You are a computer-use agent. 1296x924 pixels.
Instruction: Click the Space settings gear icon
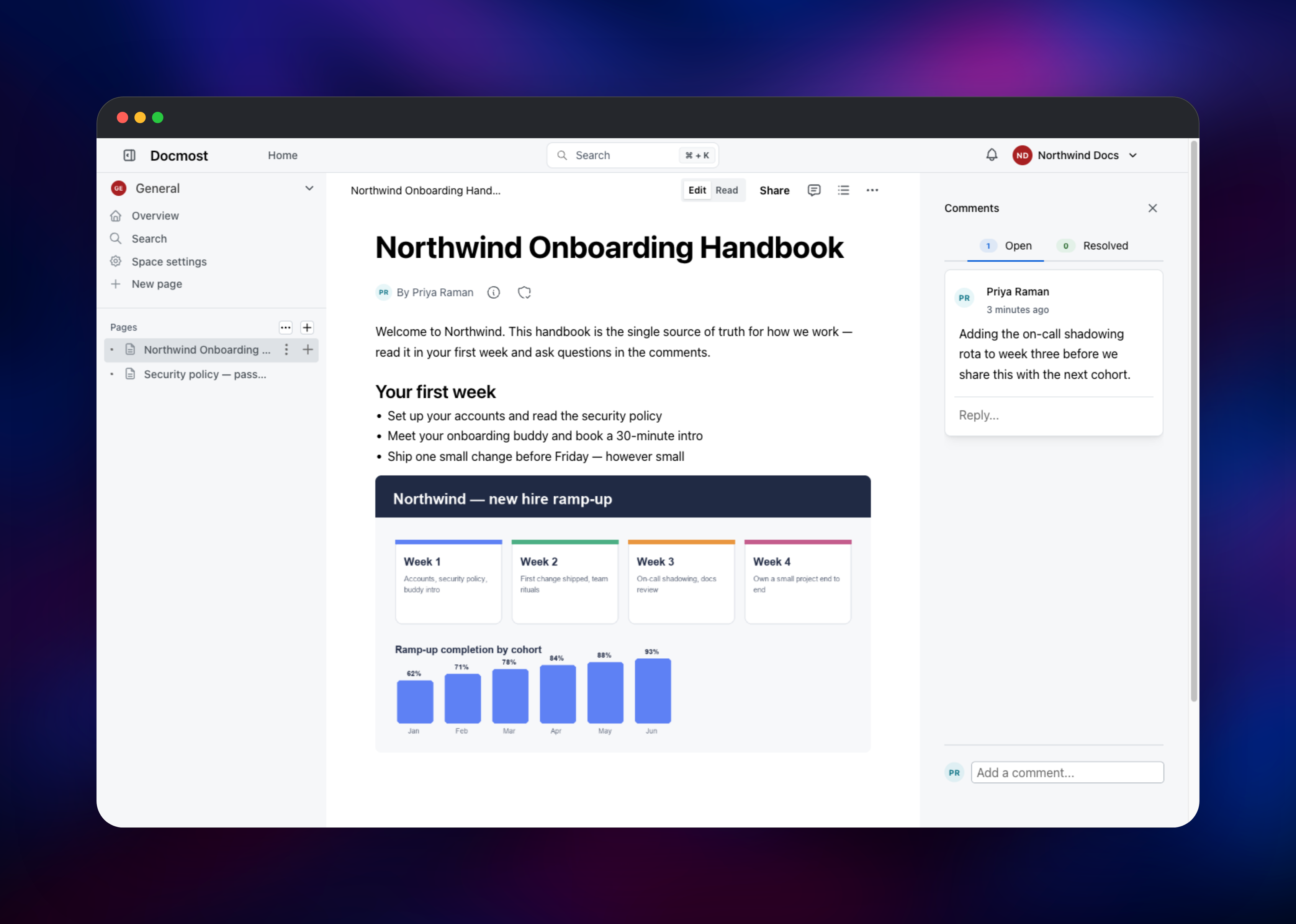[116, 261]
